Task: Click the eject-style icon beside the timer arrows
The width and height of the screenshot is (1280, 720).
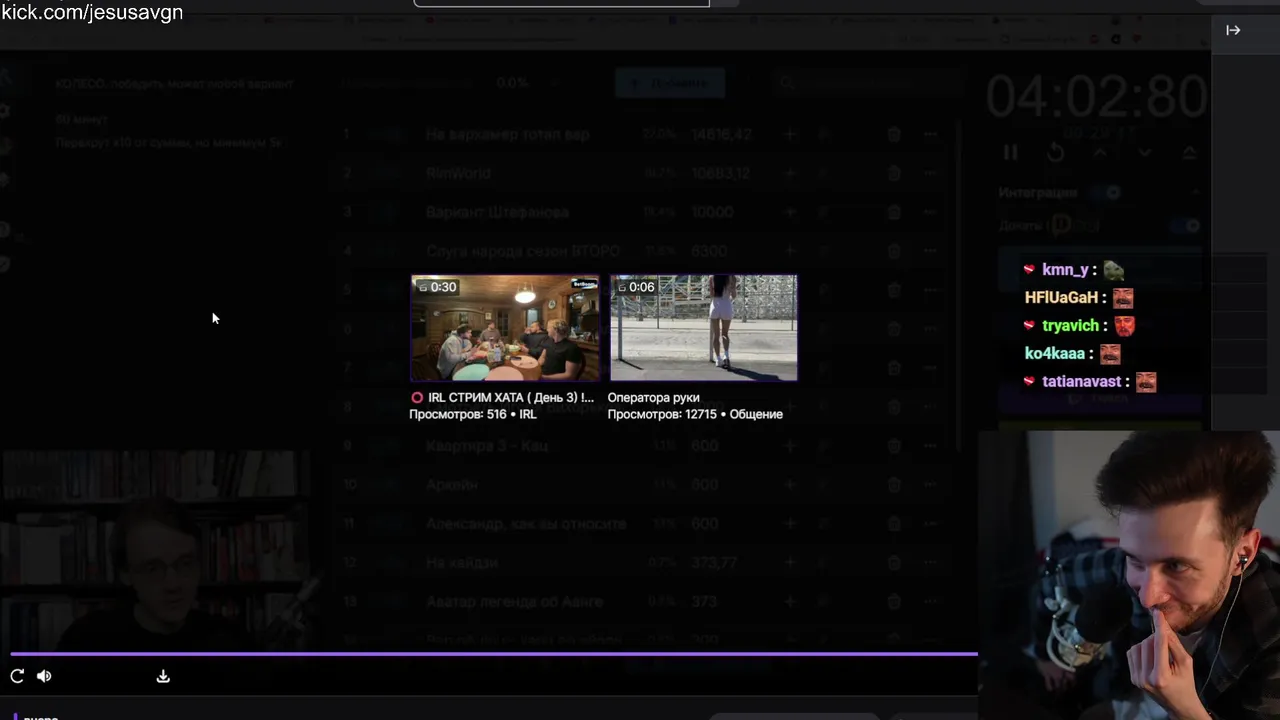Action: tap(1189, 153)
